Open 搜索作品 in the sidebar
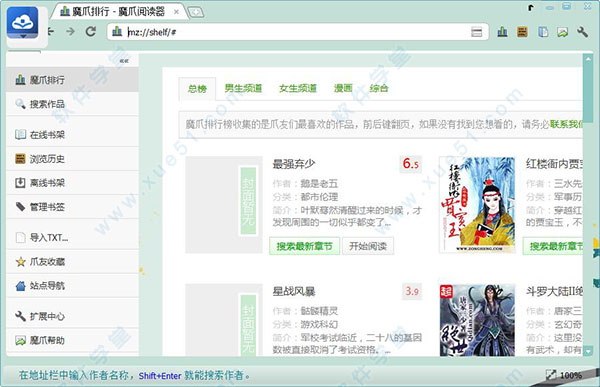The image size is (600, 387). click(72, 104)
